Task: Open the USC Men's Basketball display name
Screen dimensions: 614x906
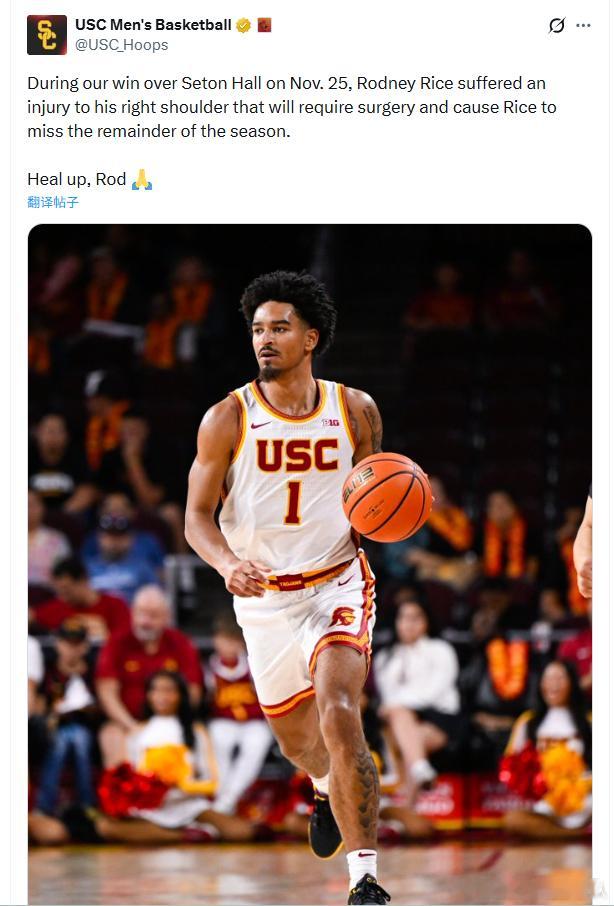Action: [153, 25]
